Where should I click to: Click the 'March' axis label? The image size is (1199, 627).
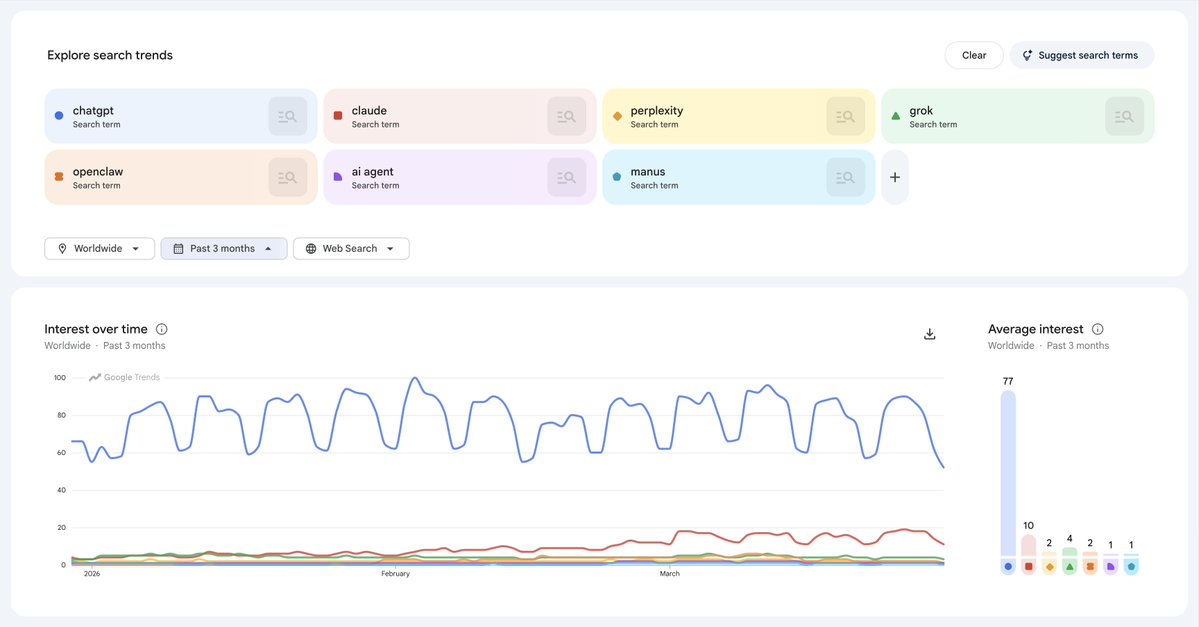tap(669, 573)
